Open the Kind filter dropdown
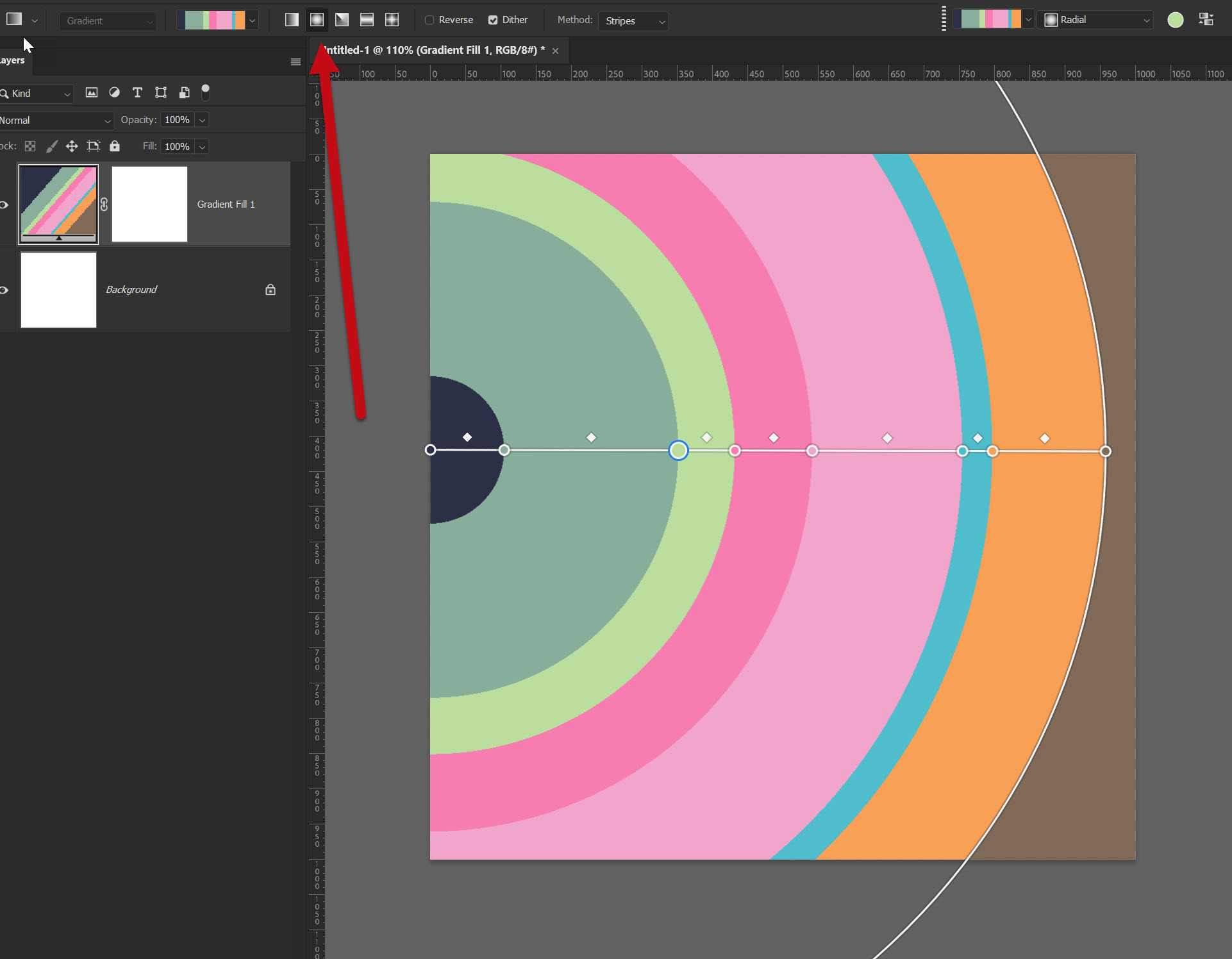The width and height of the screenshot is (1232, 959). pyautogui.click(x=37, y=93)
